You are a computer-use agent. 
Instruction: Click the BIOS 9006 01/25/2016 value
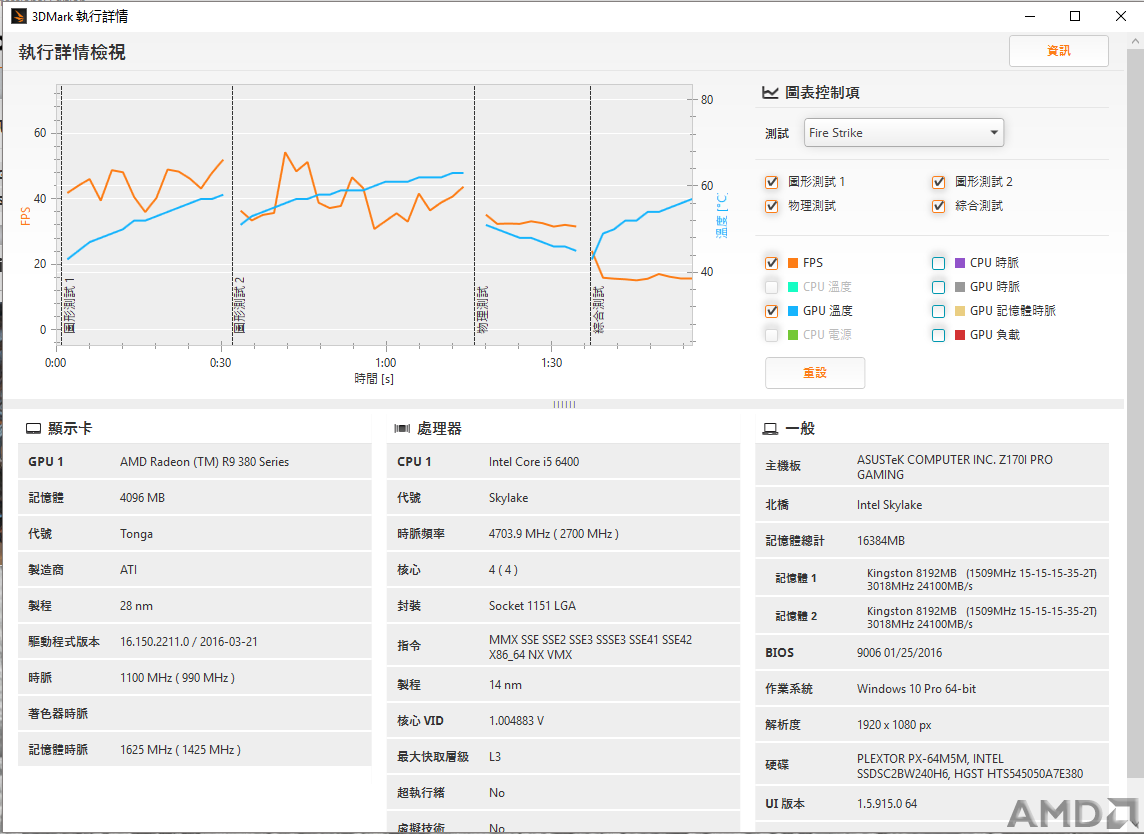[900, 652]
